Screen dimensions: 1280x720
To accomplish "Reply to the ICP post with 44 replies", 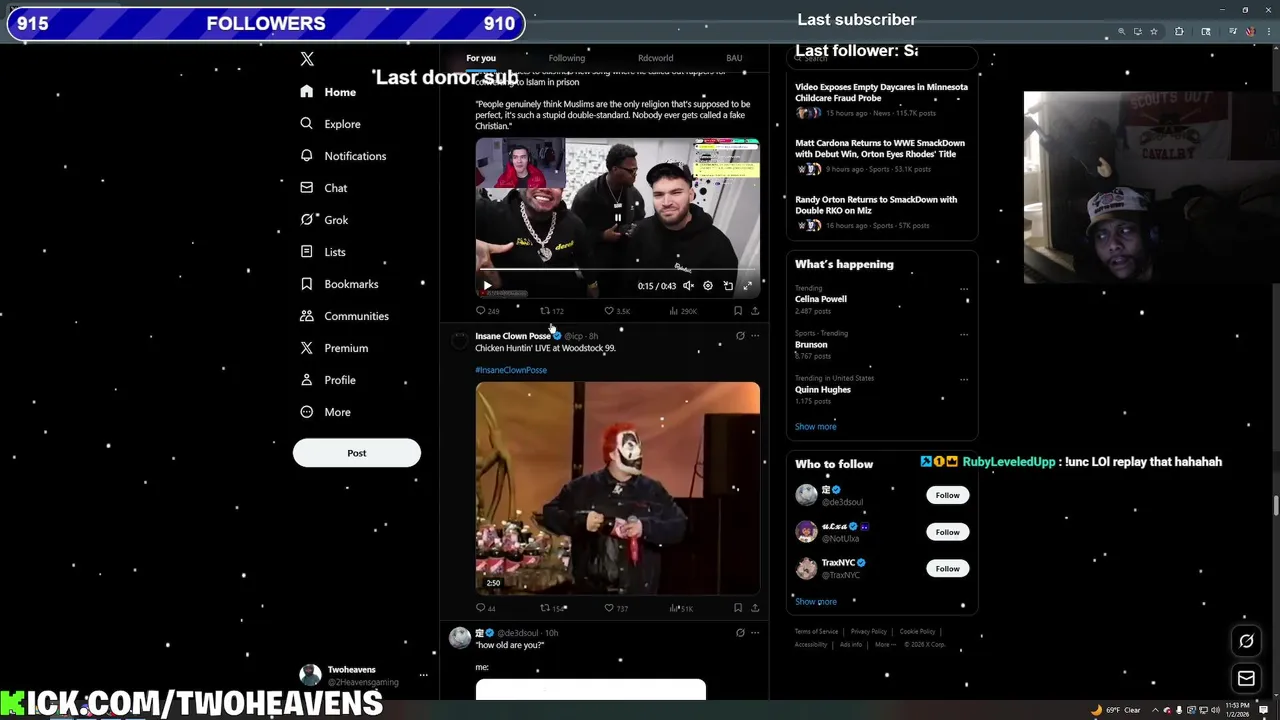I will (x=486, y=608).
